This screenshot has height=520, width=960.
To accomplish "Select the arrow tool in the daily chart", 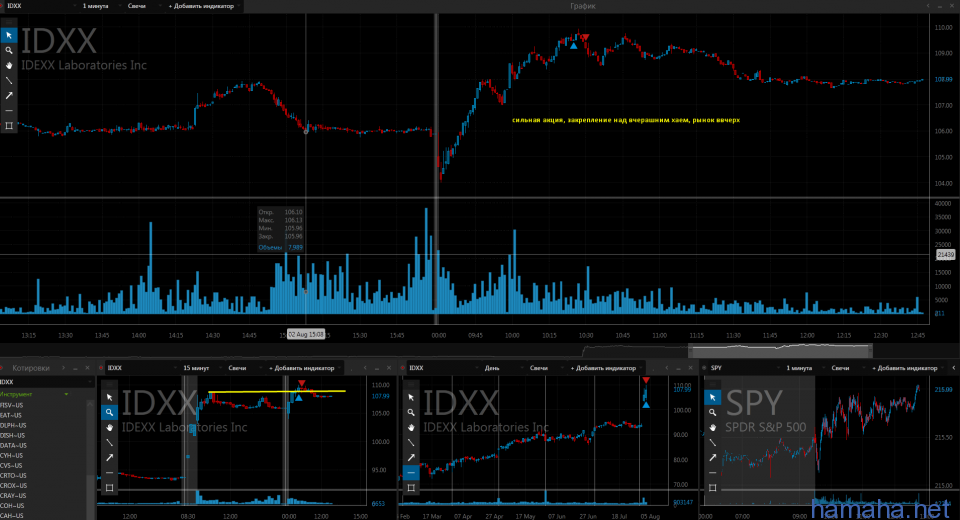I will 411,458.
